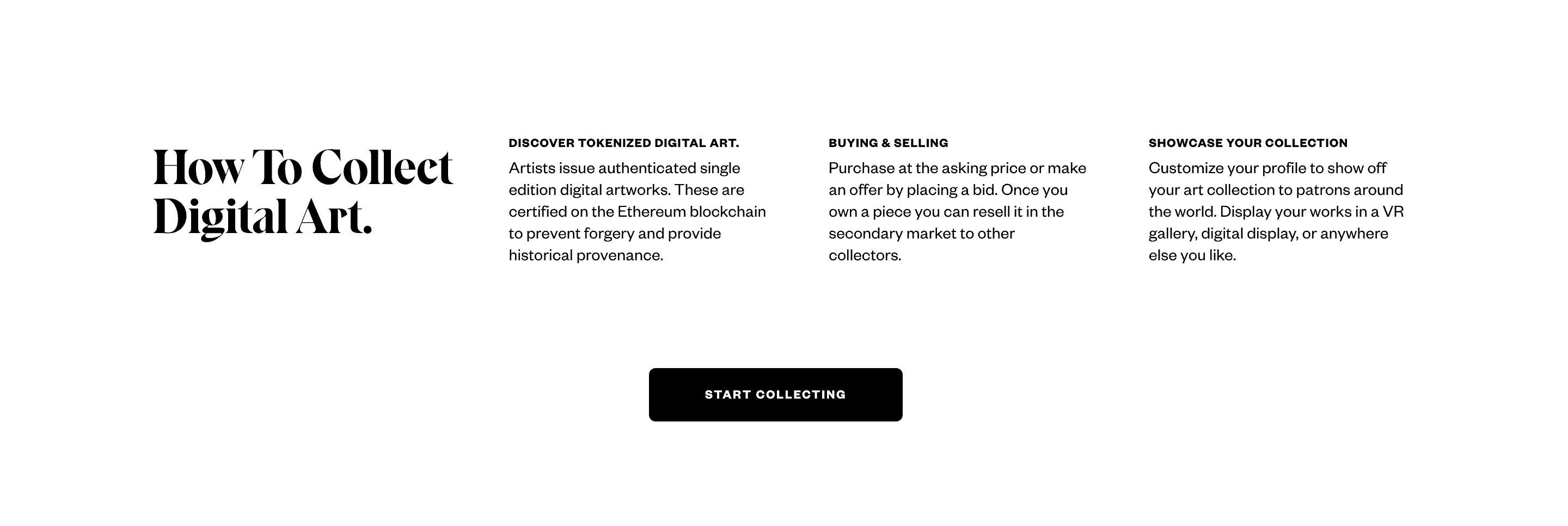Select the word "collectors" in the middle column
The width and height of the screenshot is (1568, 526).
pyautogui.click(x=863, y=255)
